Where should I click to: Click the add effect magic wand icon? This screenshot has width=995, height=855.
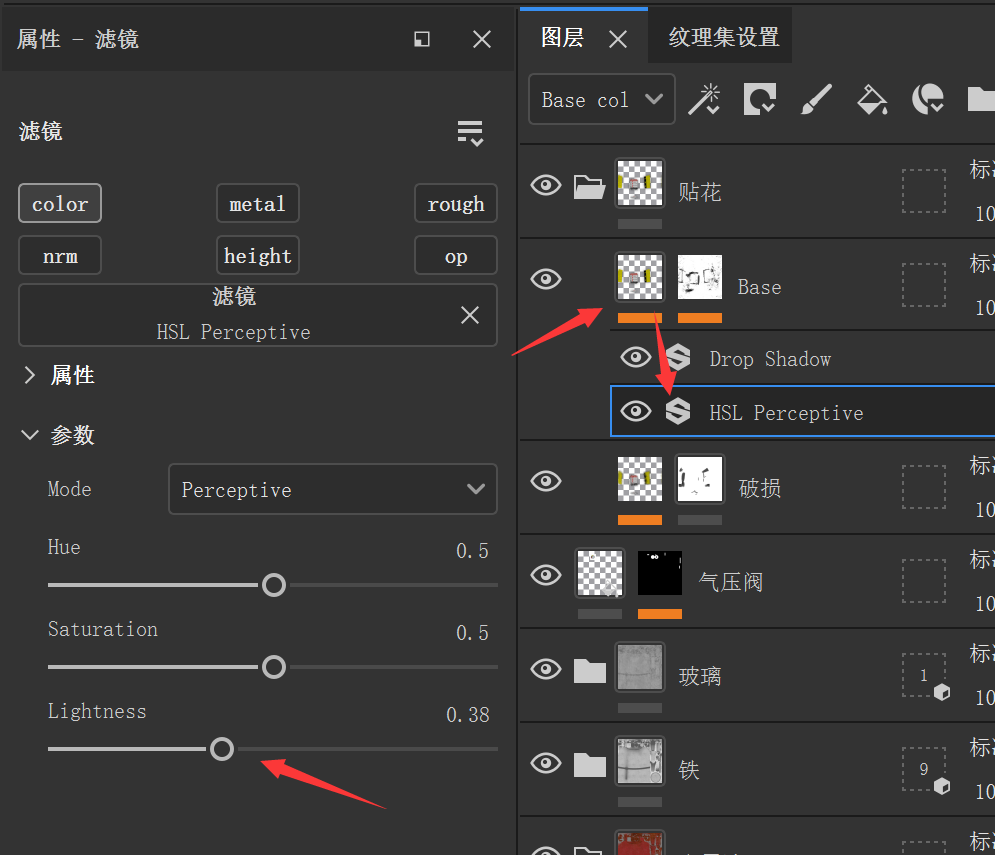pyautogui.click(x=704, y=99)
